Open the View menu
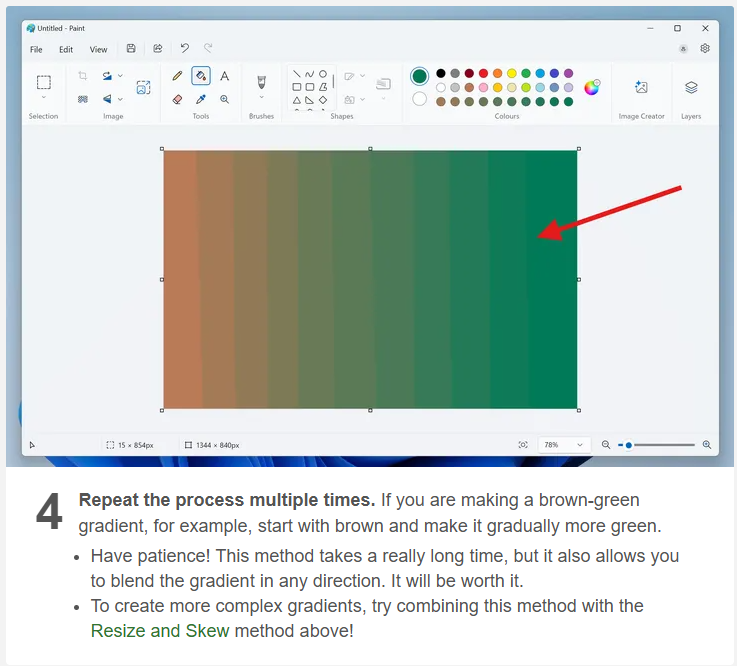This screenshot has height=666, width=737. (x=98, y=49)
